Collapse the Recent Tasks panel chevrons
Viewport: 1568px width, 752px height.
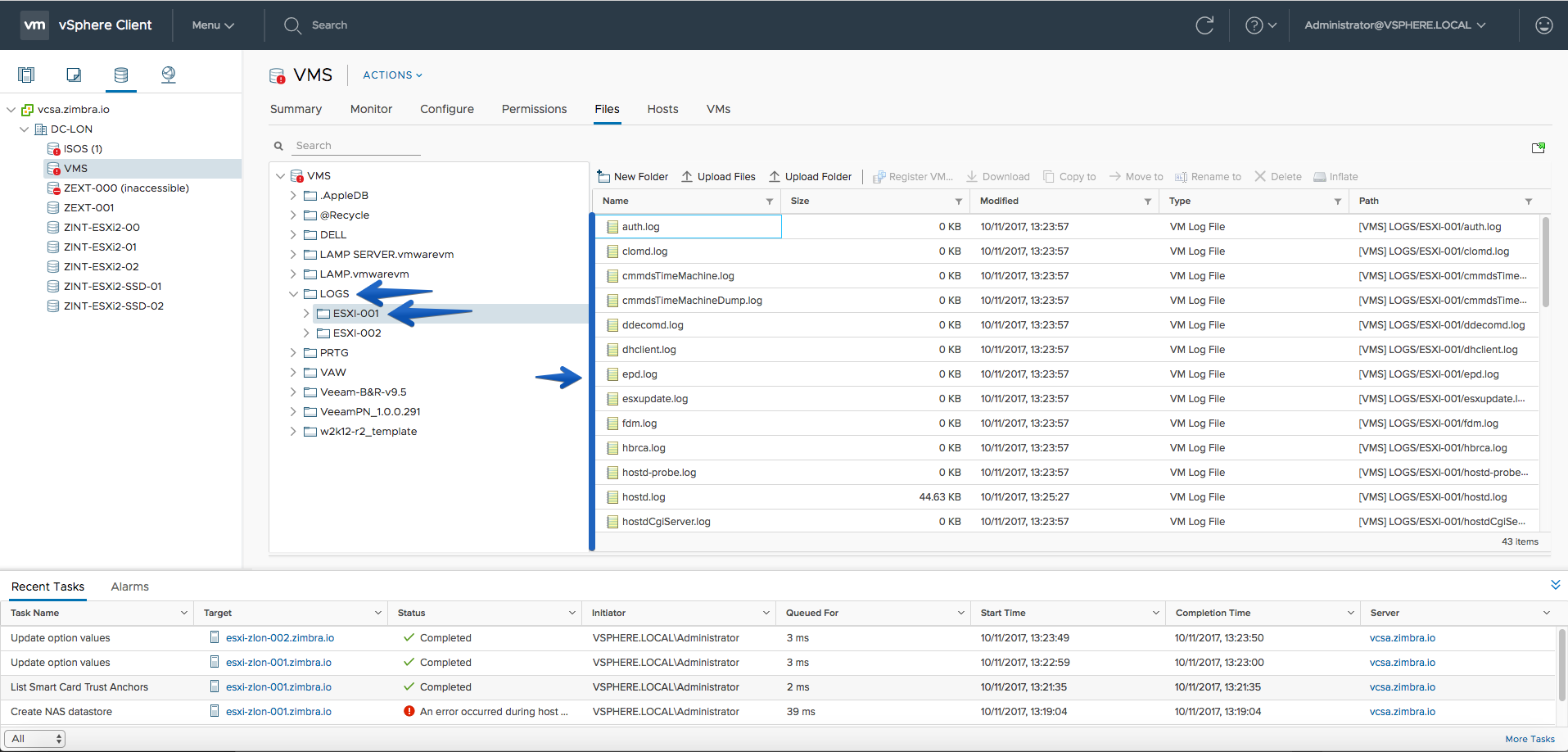(x=1556, y=585)
